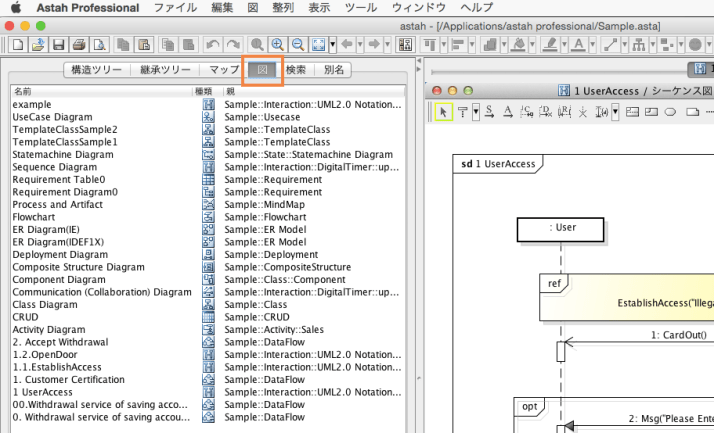Click the font color A icon

579,45
